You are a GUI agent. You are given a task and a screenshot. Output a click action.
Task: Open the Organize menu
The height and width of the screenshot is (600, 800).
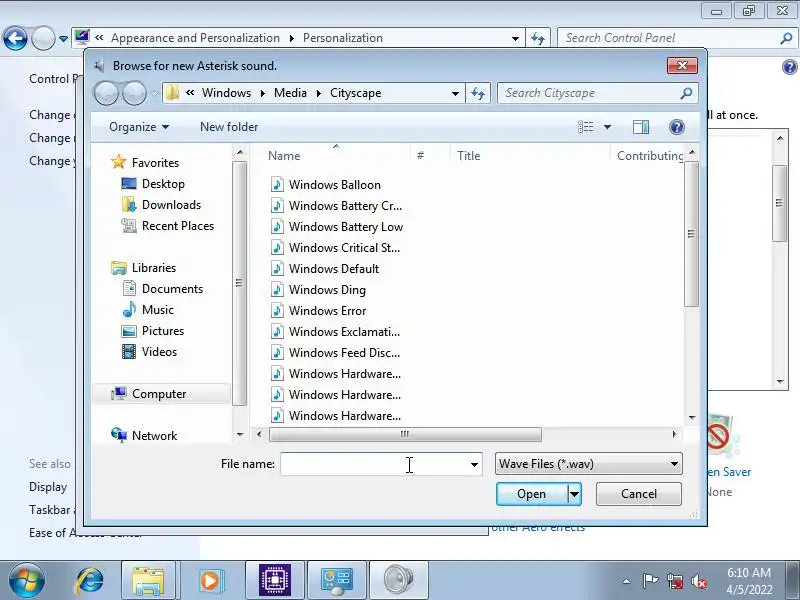coord(139,127)
